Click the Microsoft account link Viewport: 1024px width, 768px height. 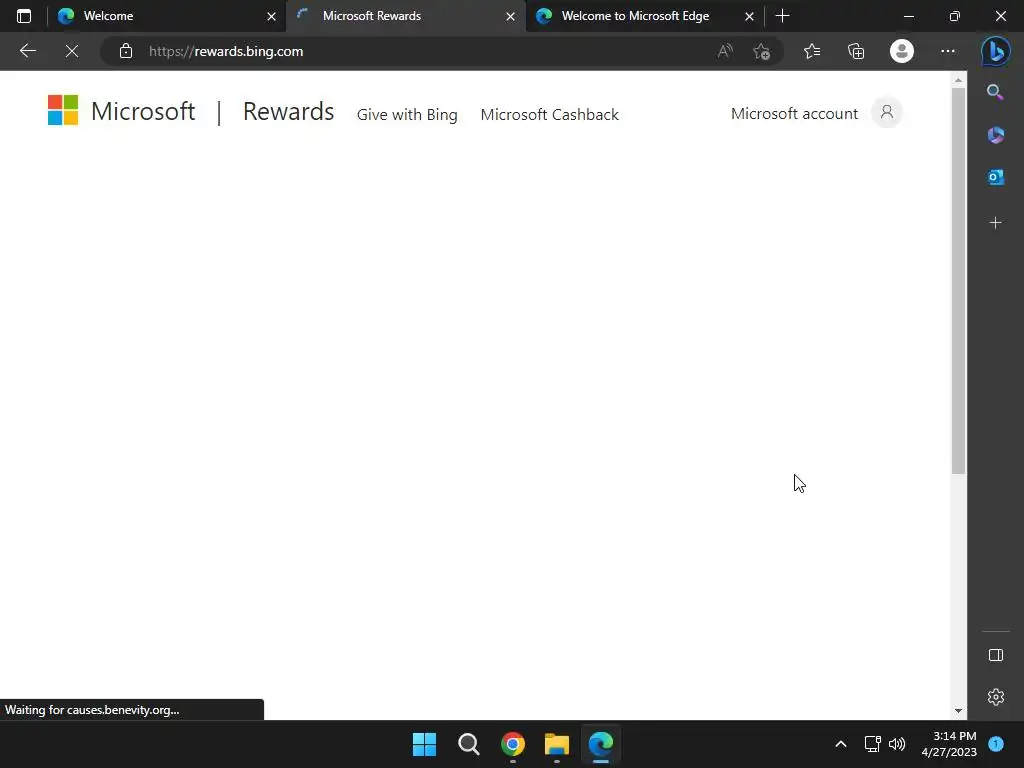coord(794,114)
